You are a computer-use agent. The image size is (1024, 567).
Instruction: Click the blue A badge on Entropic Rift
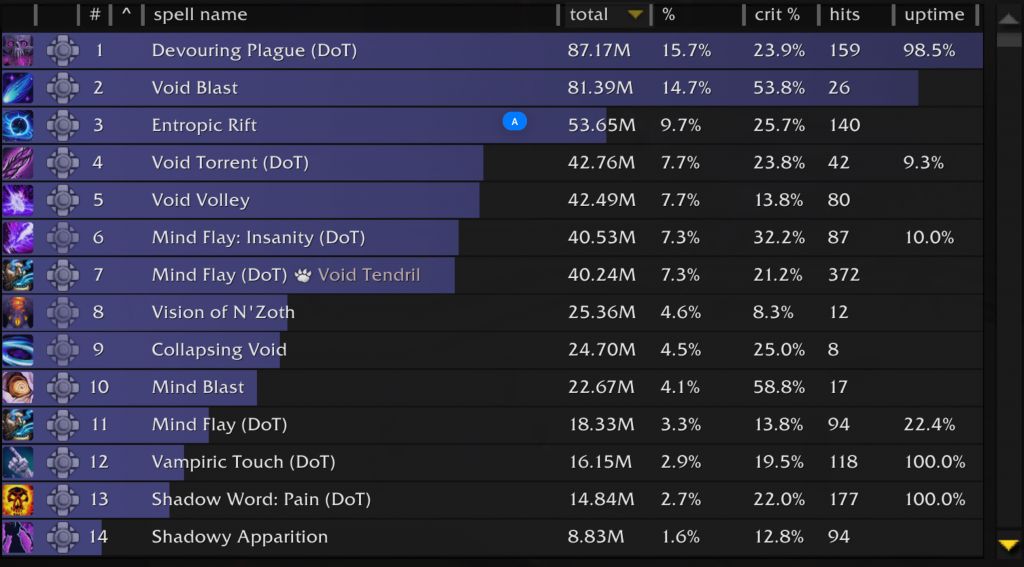point(514,122)
